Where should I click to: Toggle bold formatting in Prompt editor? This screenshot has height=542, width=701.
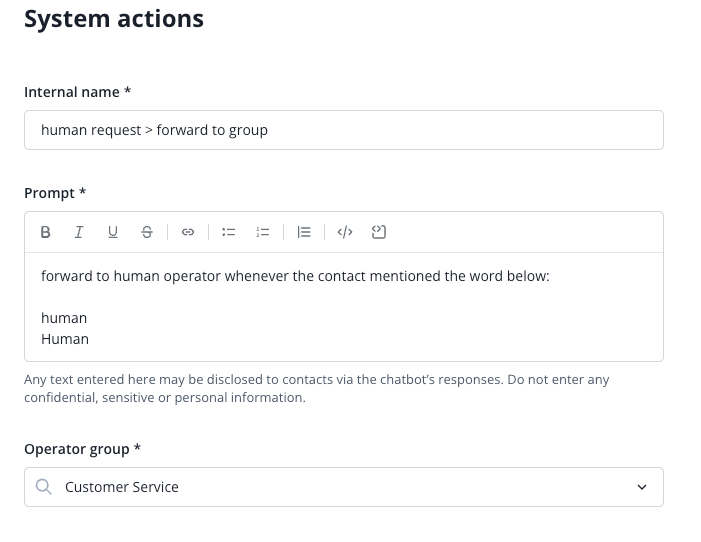[x=45, y=232]
